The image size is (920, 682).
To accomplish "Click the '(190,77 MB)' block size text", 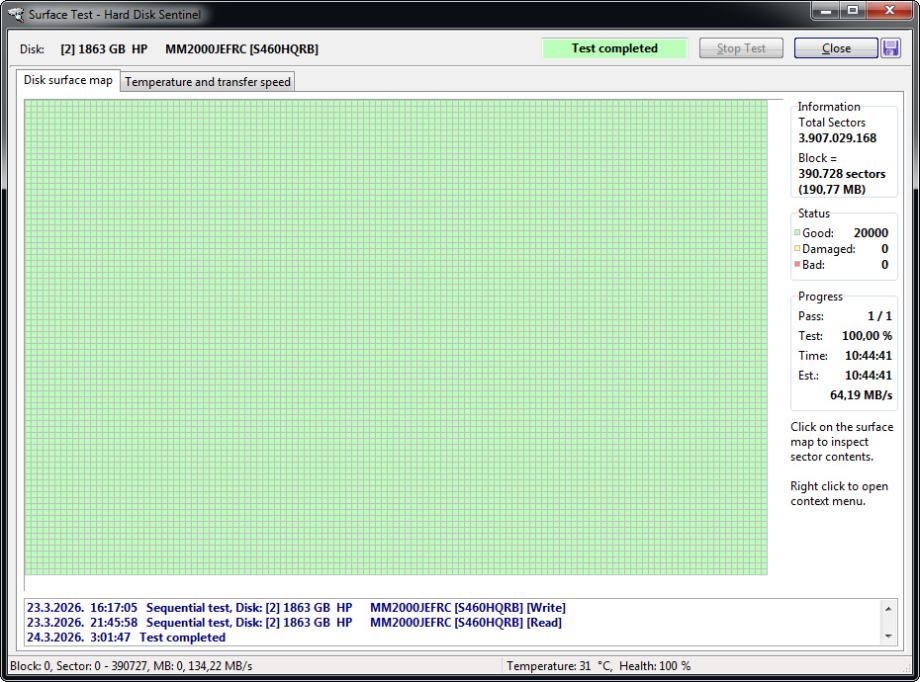I will (831, 189).
